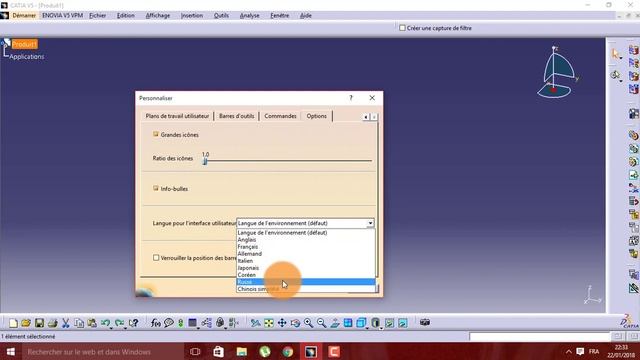
Task: Select the Rotate view tool
Action: pyautogui.click(x=295, y=323)
